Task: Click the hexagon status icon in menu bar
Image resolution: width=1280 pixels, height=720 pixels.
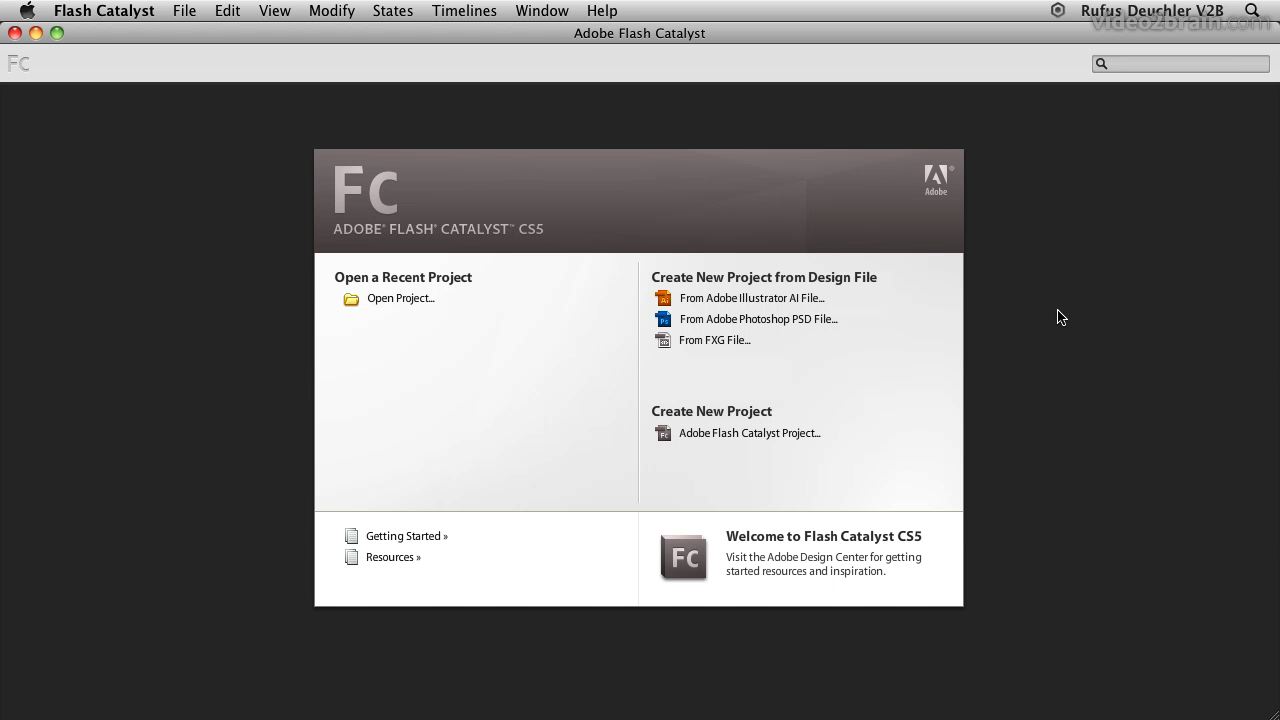Action: [1058, 10]
